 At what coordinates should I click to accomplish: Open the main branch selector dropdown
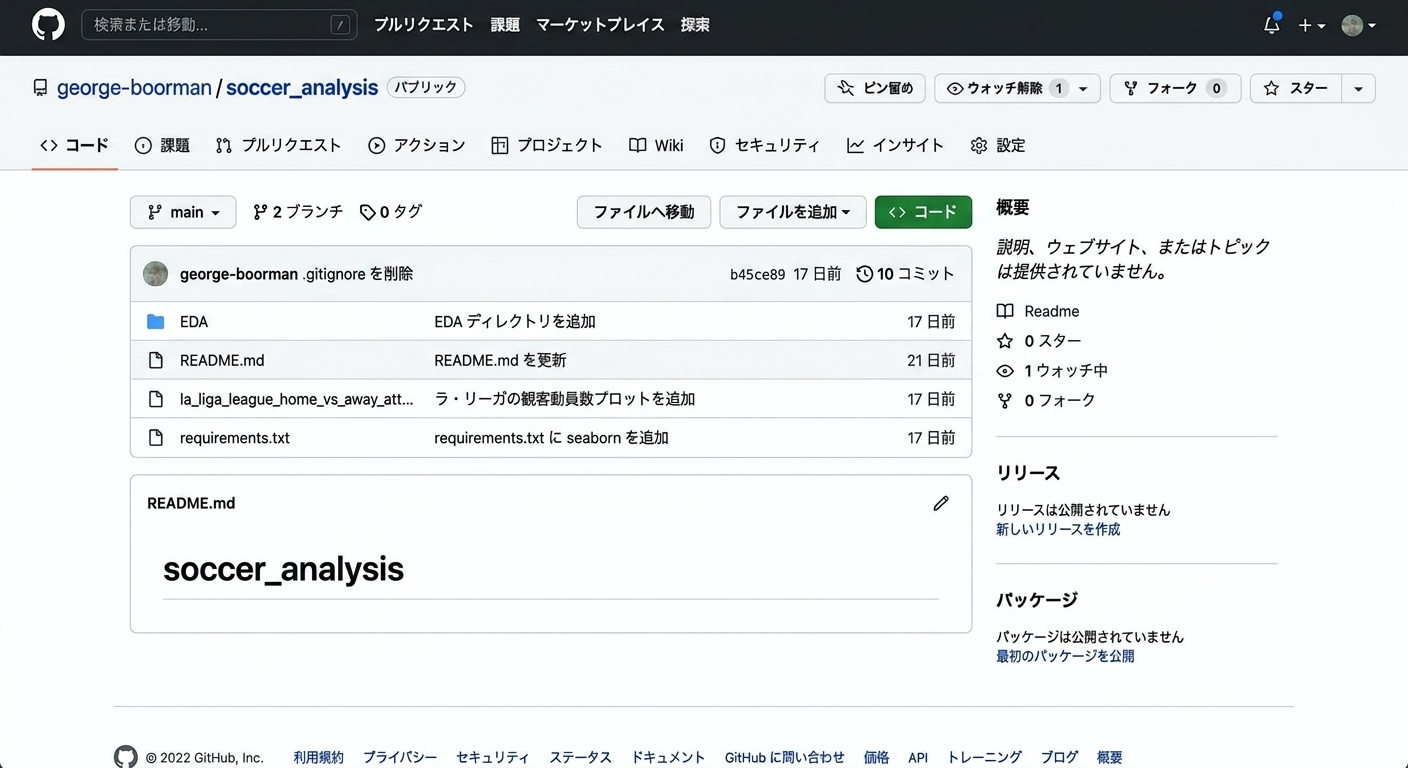point(183,212)
